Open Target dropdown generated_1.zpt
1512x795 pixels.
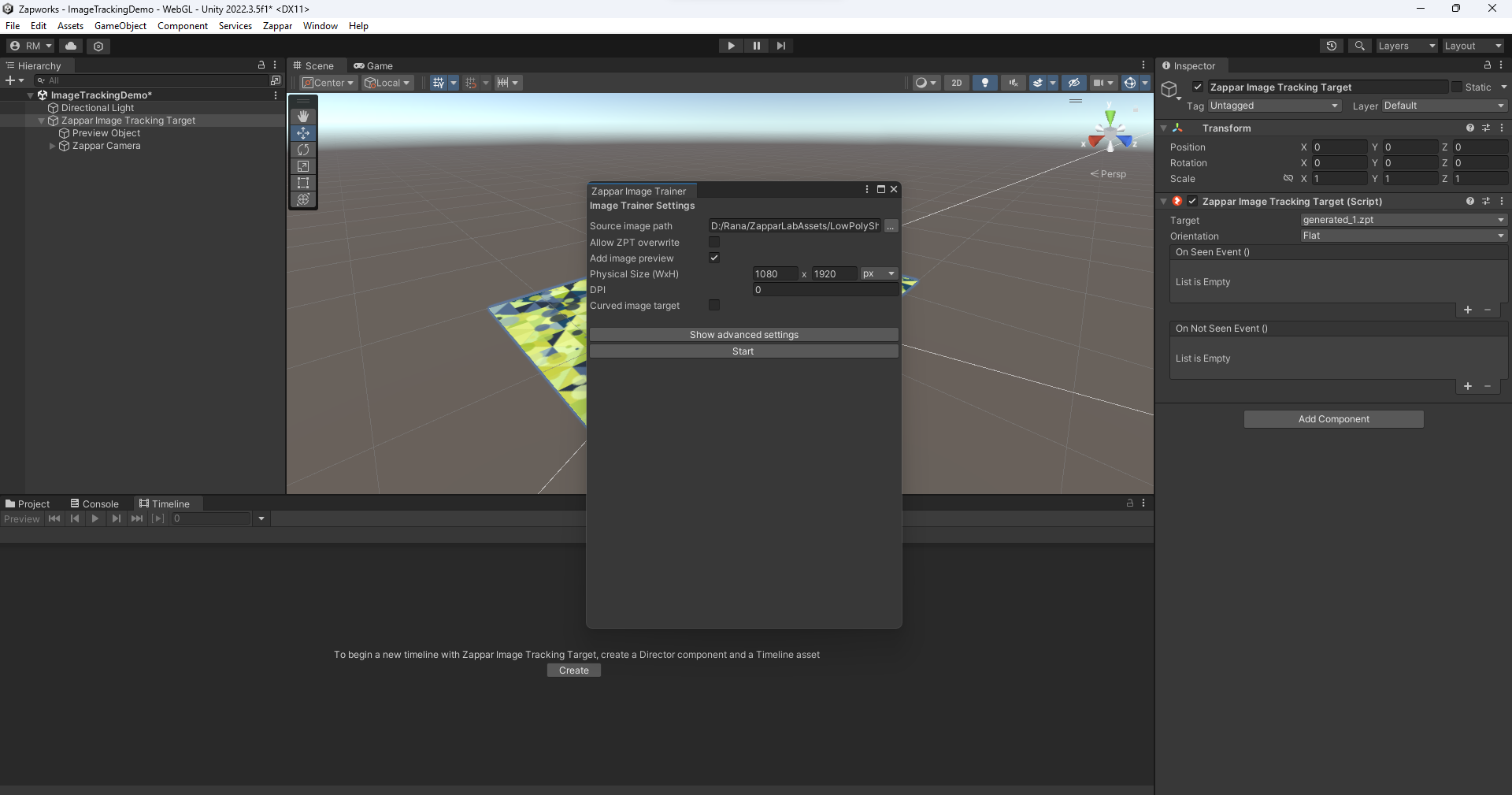(1403, 220)
